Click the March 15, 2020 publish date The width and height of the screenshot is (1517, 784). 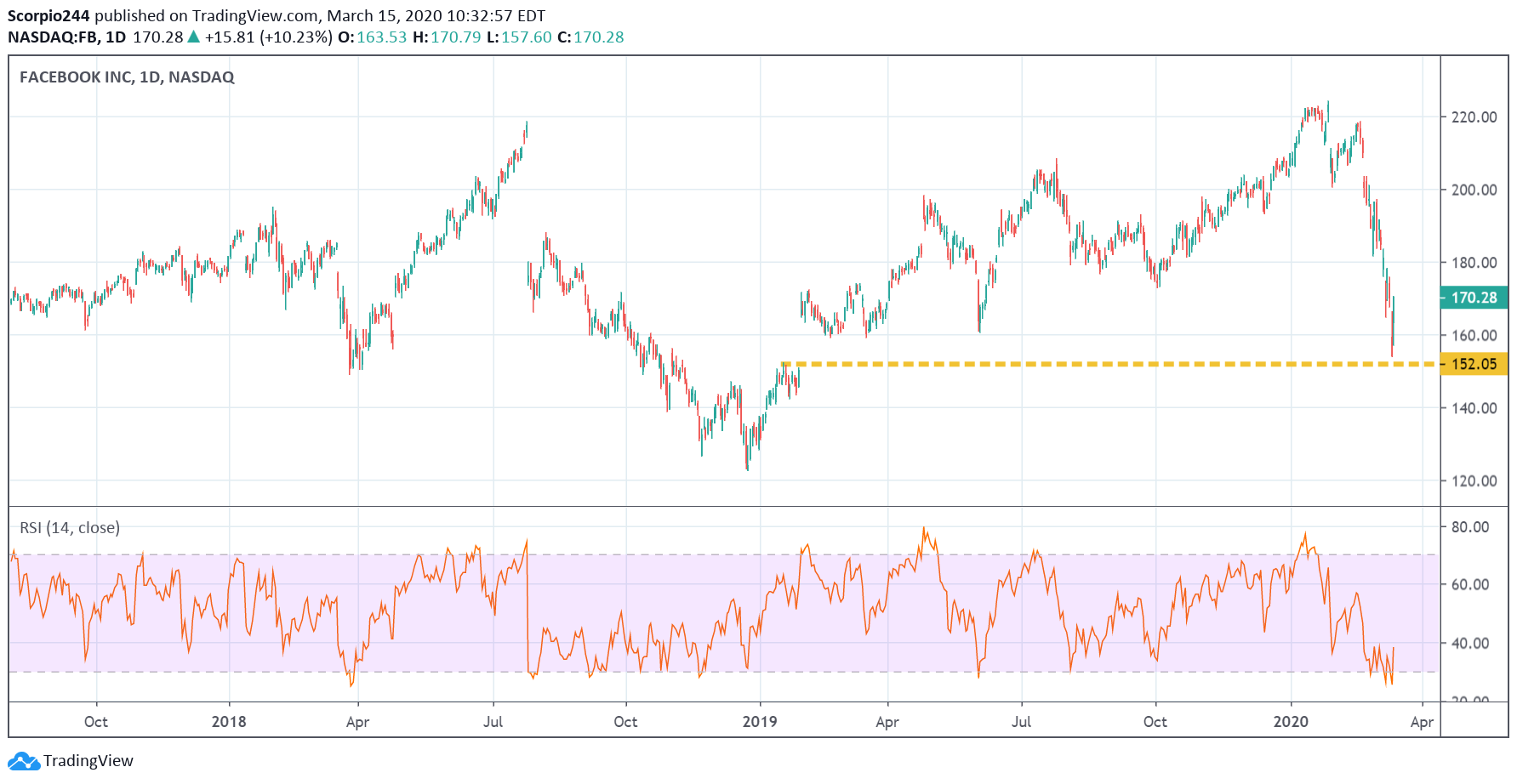tap(385, 15)
